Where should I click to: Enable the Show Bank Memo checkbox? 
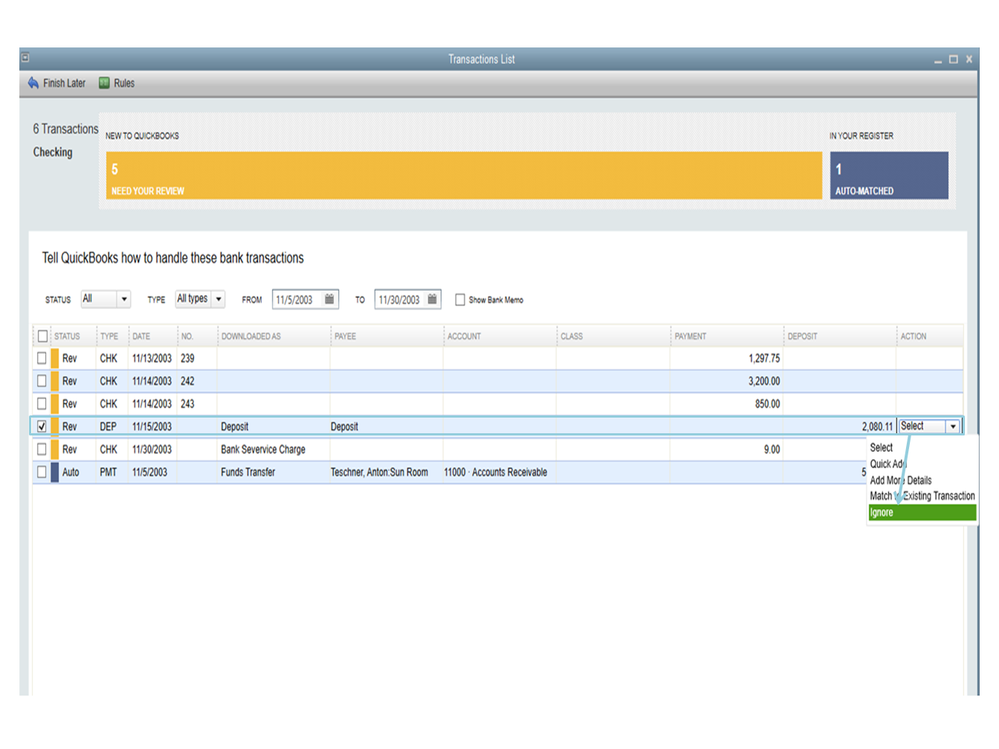tap(459, 299)
